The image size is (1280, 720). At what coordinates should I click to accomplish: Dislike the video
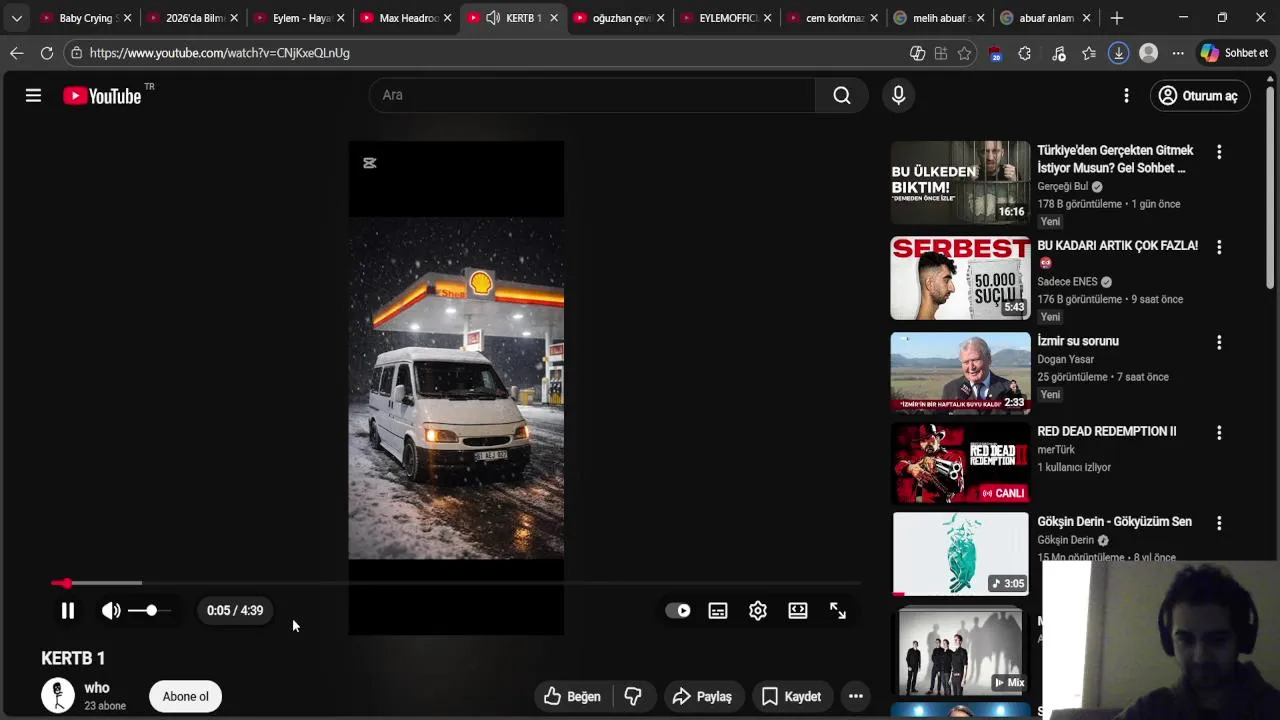click(x=633, y=696)
